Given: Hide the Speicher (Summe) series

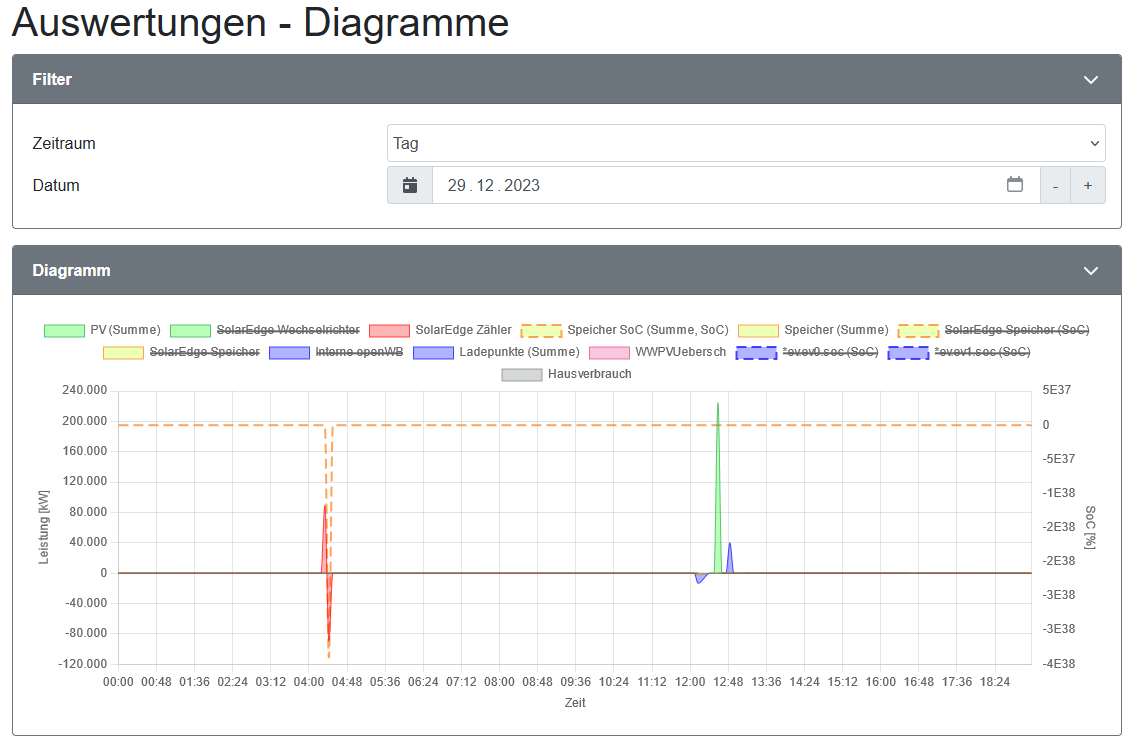Looking at the screenshot, I should pos(836,330).
